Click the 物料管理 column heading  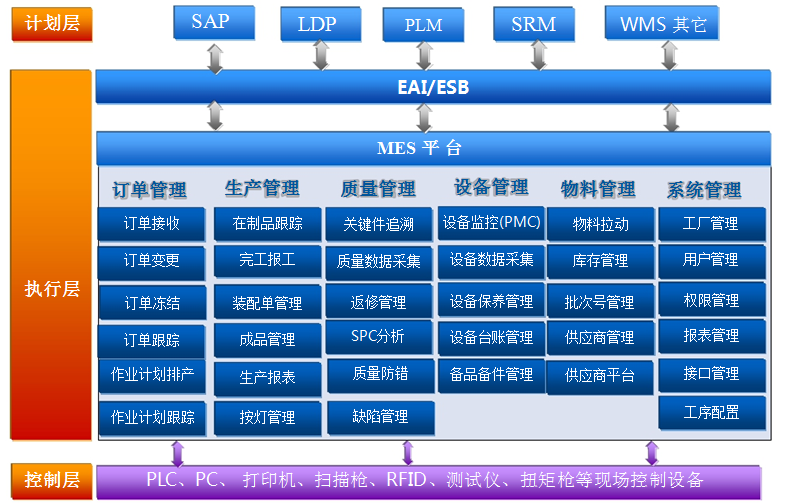point(598,189)
